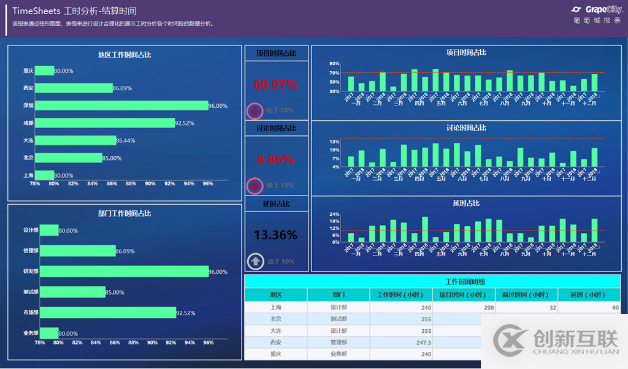This screenshot has width=628, height=369.
Task: Click the 部门 column header in table
Action: point(338,295)
